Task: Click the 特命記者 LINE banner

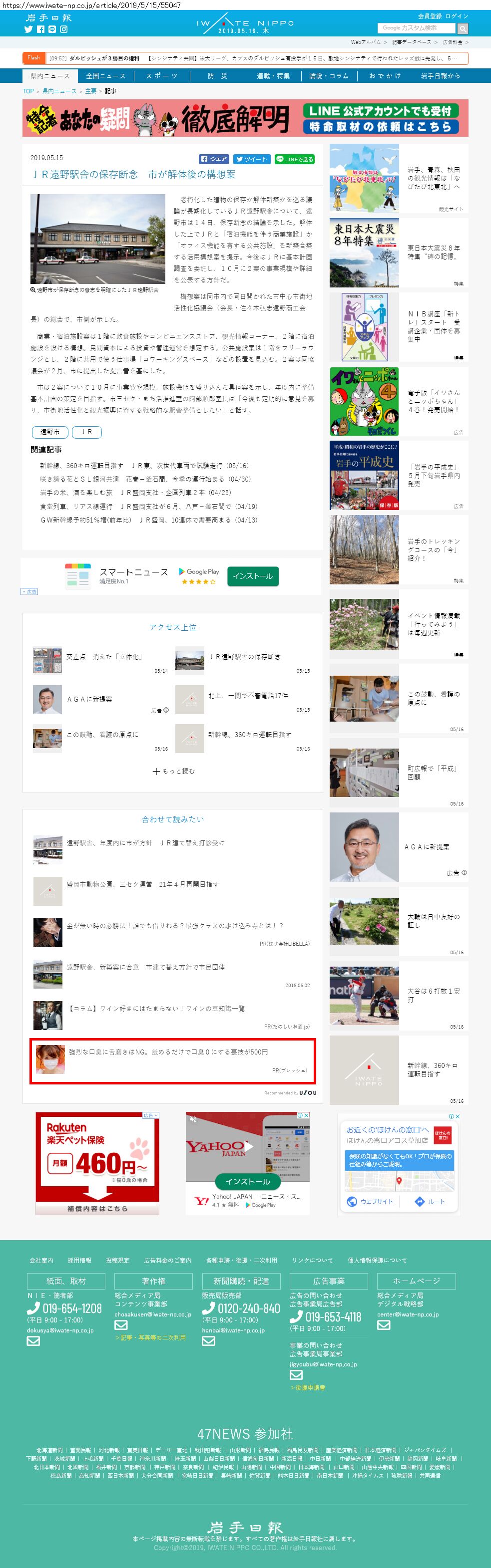Action: point(246,118)
